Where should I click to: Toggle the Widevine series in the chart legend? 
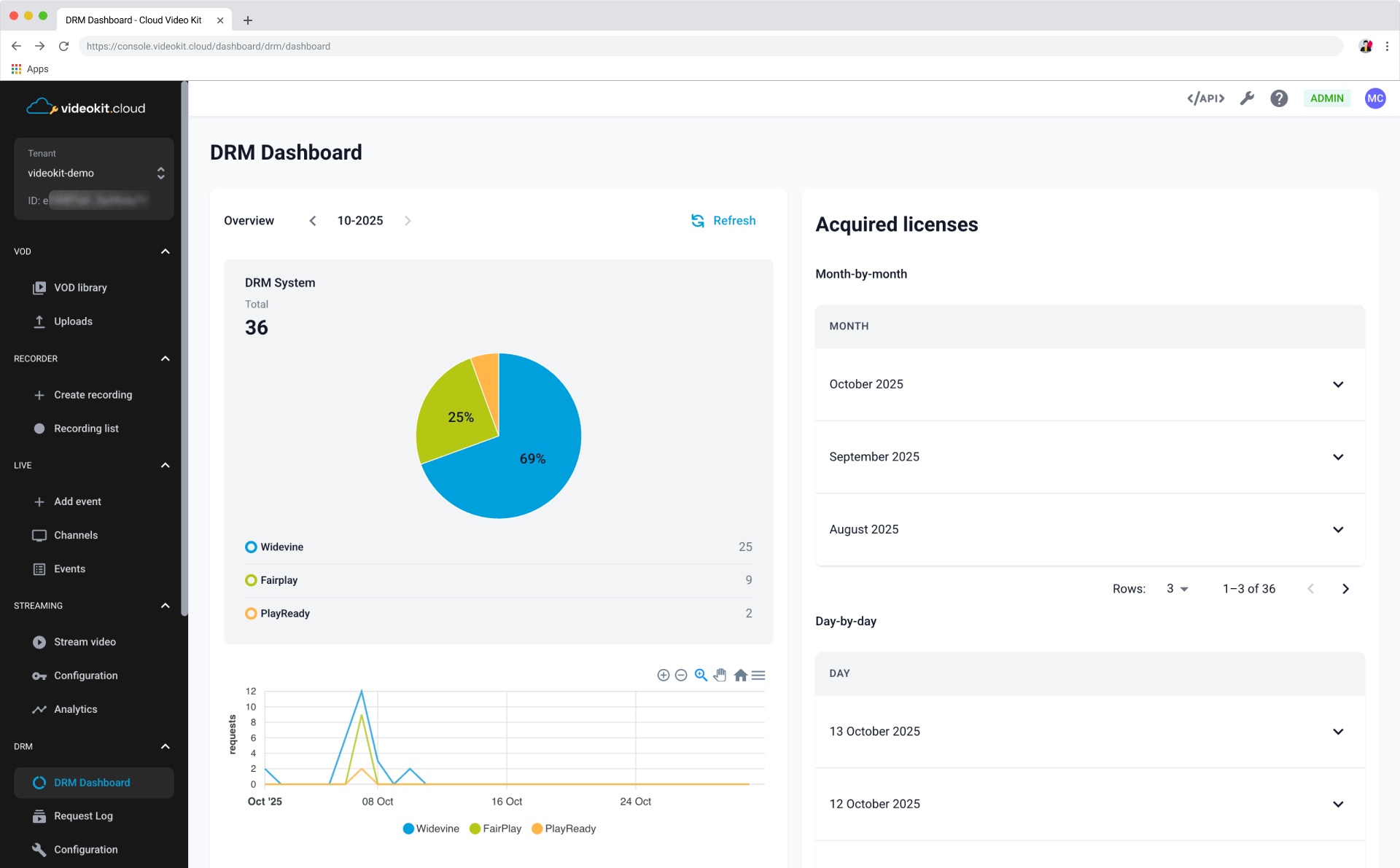[x=430, y=829]
